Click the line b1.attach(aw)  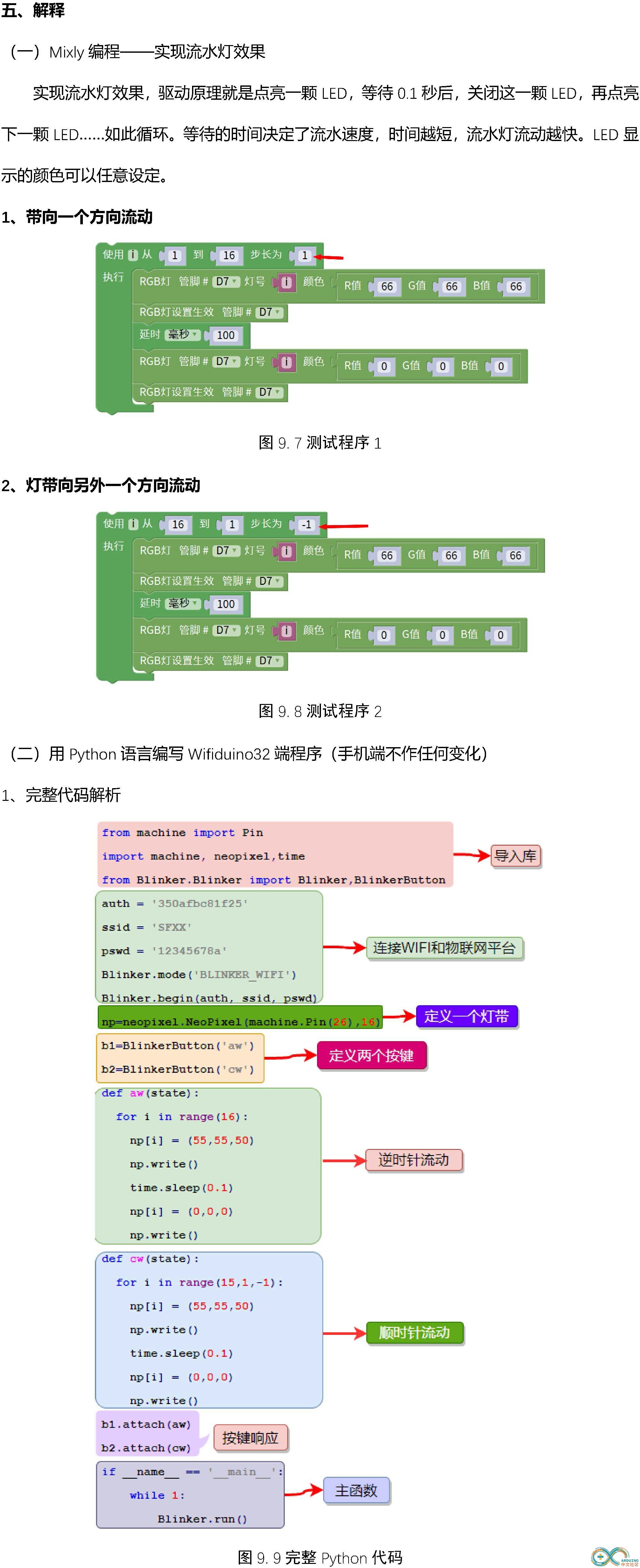[x=146, y=1425]
